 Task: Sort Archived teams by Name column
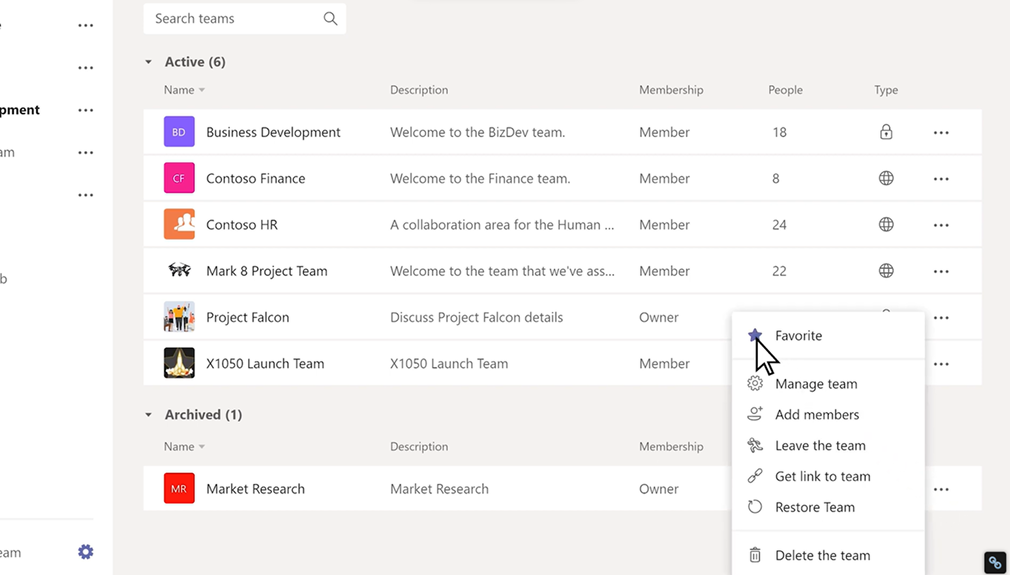(x=184, y=447)
